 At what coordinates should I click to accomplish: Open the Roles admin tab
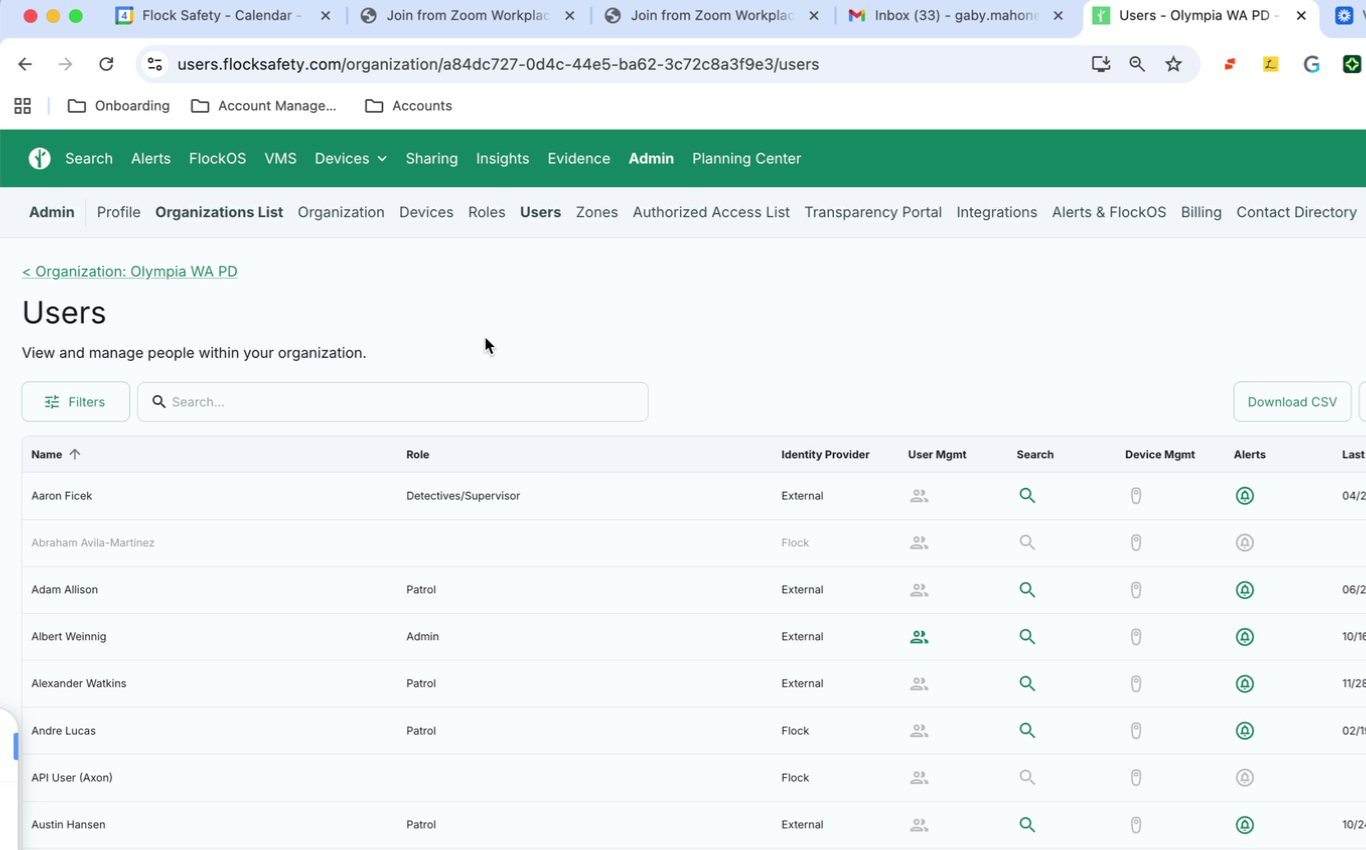(486, 212)
